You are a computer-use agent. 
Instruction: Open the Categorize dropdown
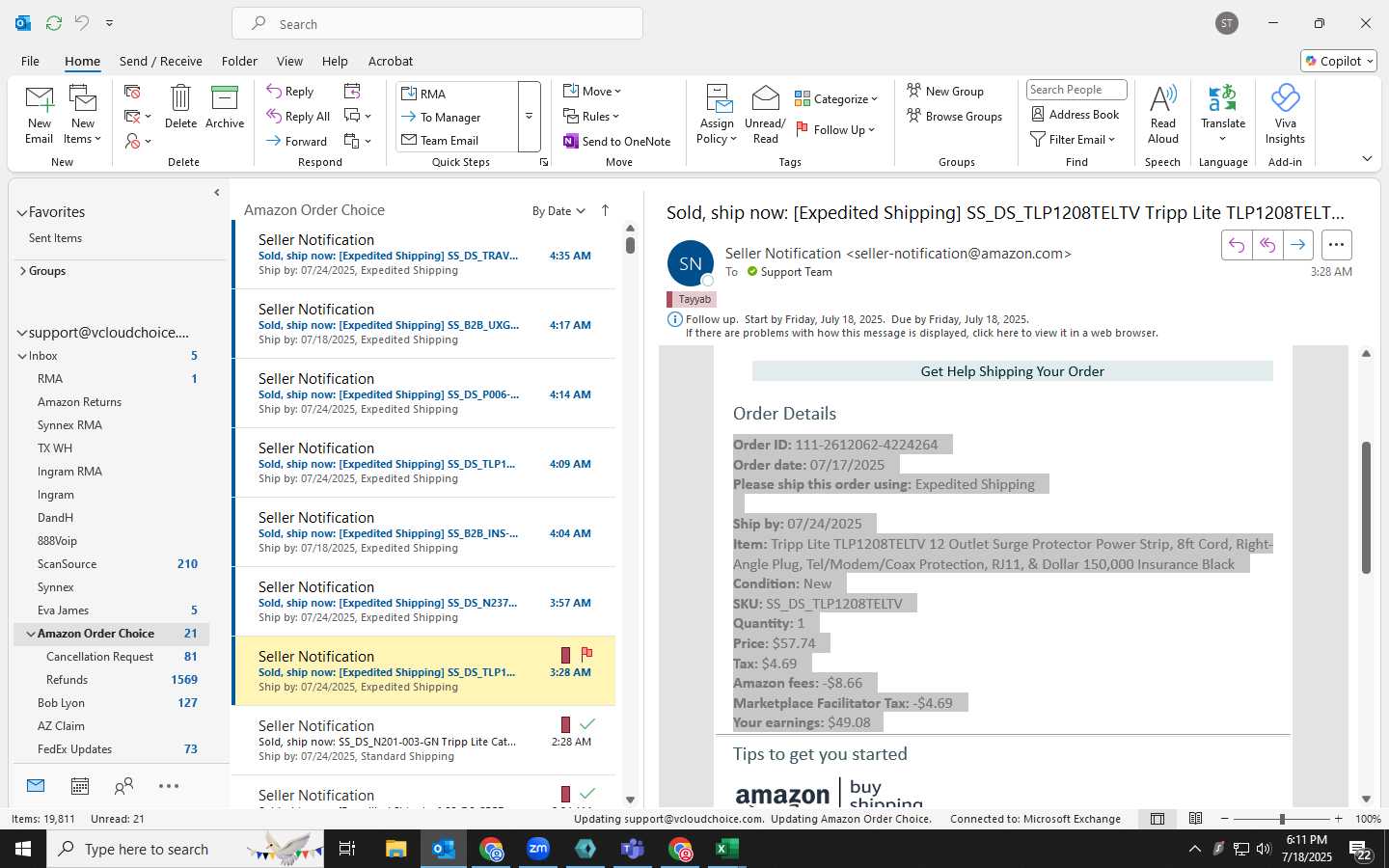[x=836, y=98]
